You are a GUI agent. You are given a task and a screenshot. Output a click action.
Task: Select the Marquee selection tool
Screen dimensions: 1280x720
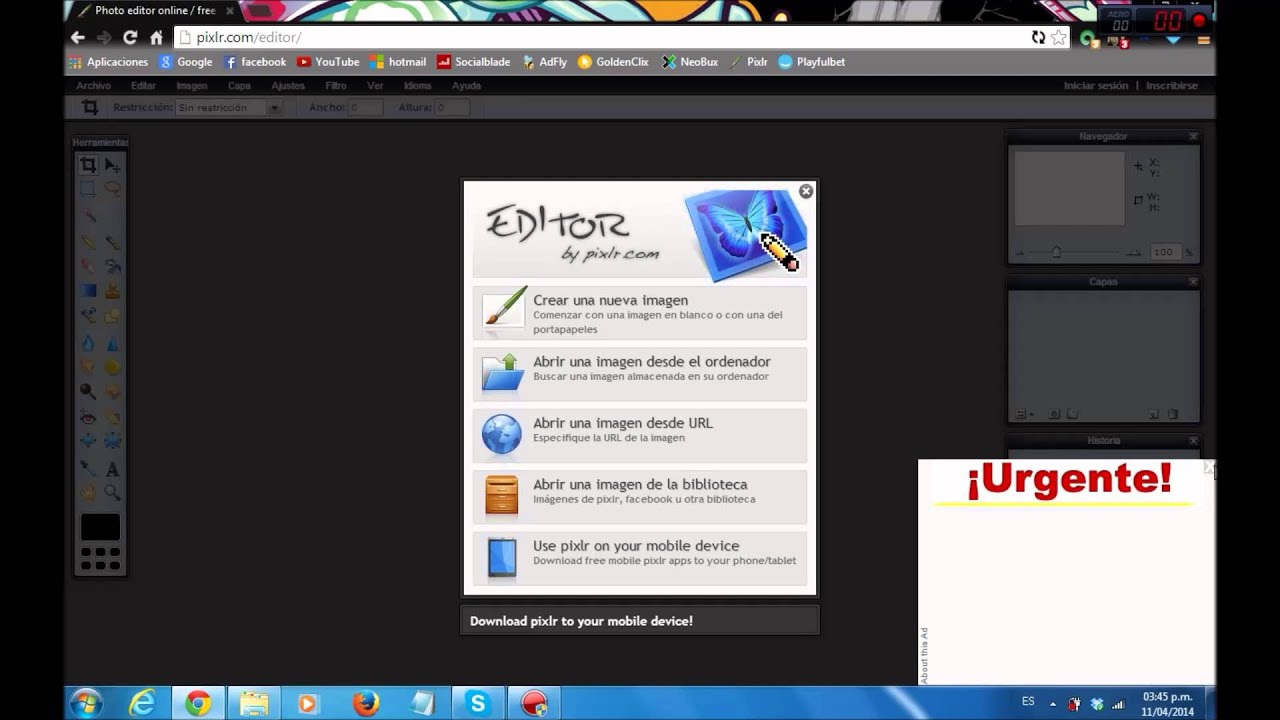[x=88, y=189]
